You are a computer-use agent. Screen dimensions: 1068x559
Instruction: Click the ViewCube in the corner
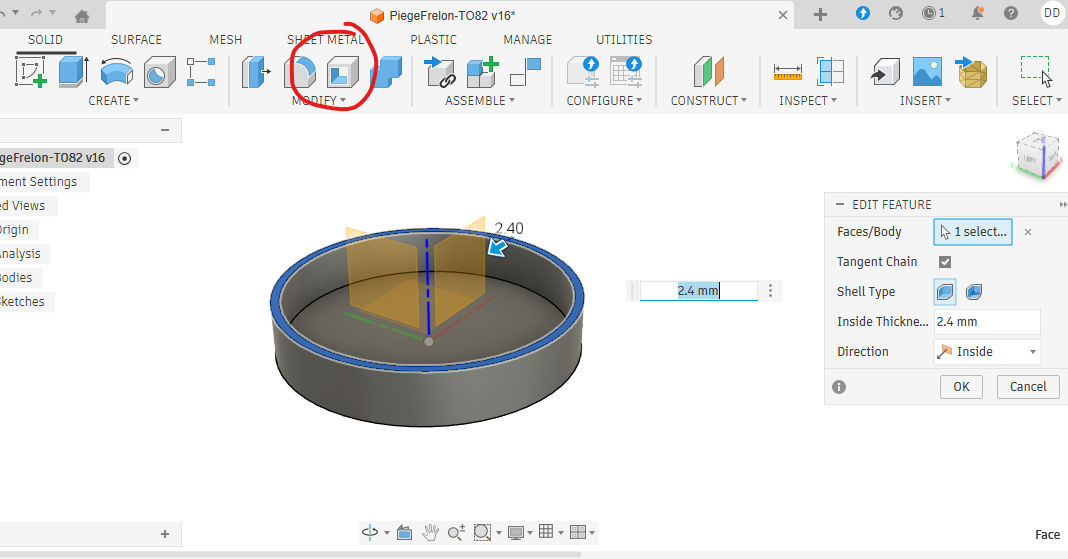pyautogui.click(x=1033, y=155)
